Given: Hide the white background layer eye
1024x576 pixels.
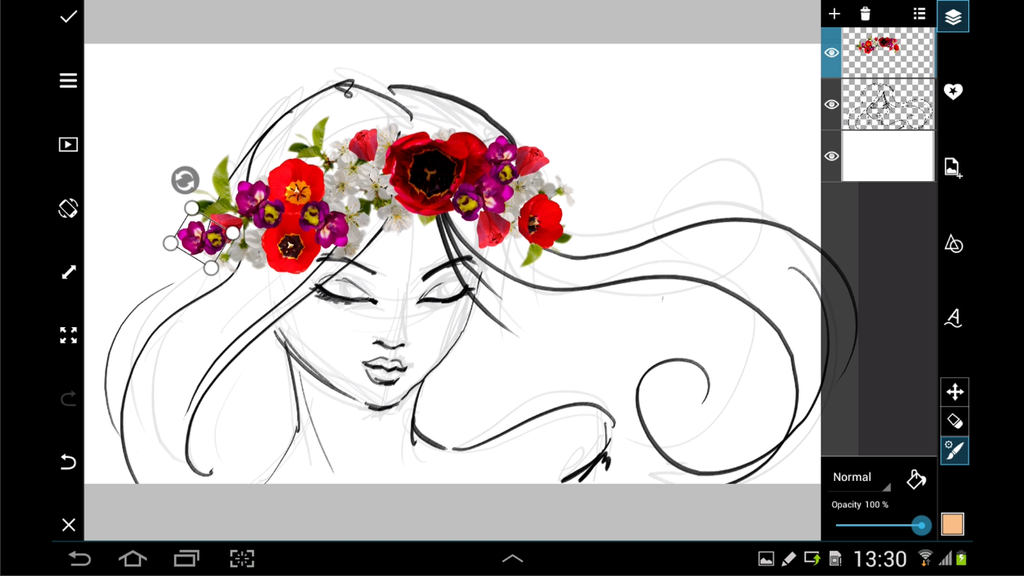Looking at the screenshot, I should (831, 156).
